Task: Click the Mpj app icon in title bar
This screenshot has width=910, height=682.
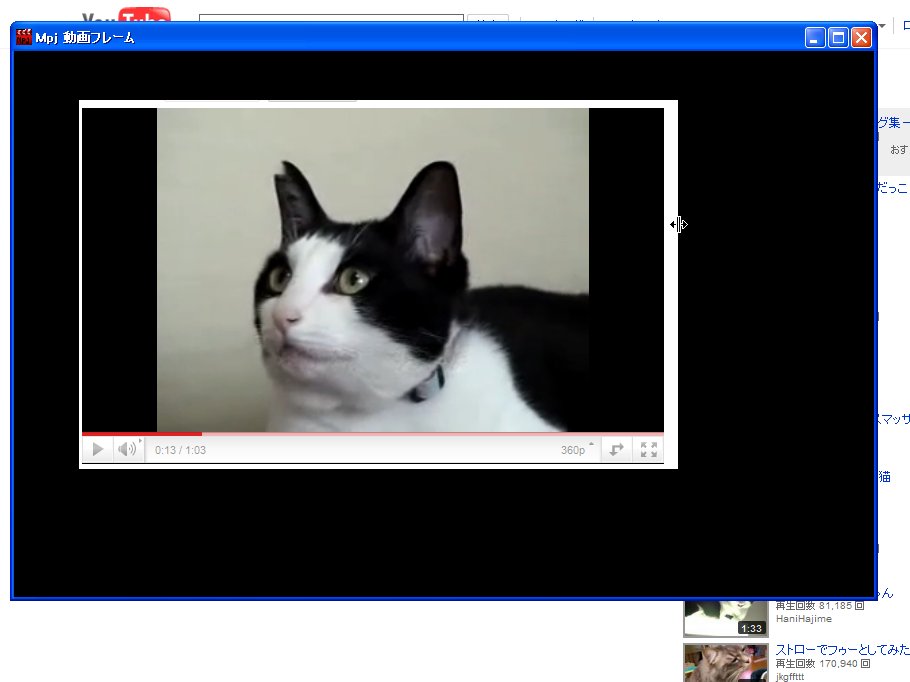Action: pyautogui.click(x=24, y=37)
